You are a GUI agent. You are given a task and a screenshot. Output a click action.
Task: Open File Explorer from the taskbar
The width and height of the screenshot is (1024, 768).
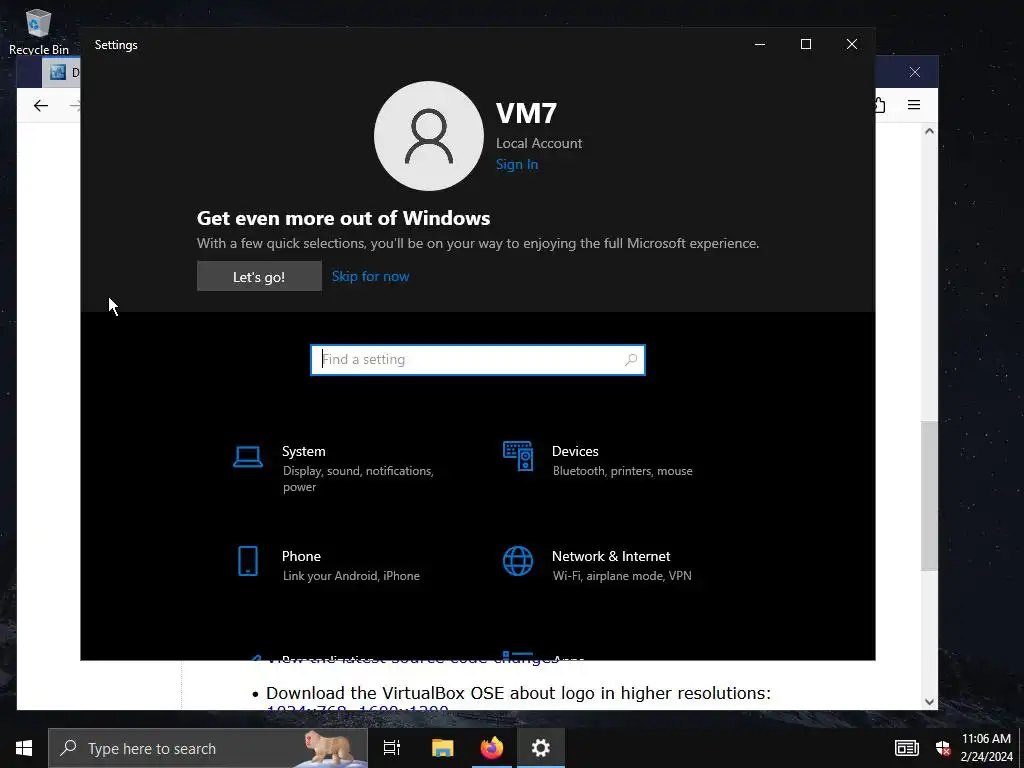[442, 748]
